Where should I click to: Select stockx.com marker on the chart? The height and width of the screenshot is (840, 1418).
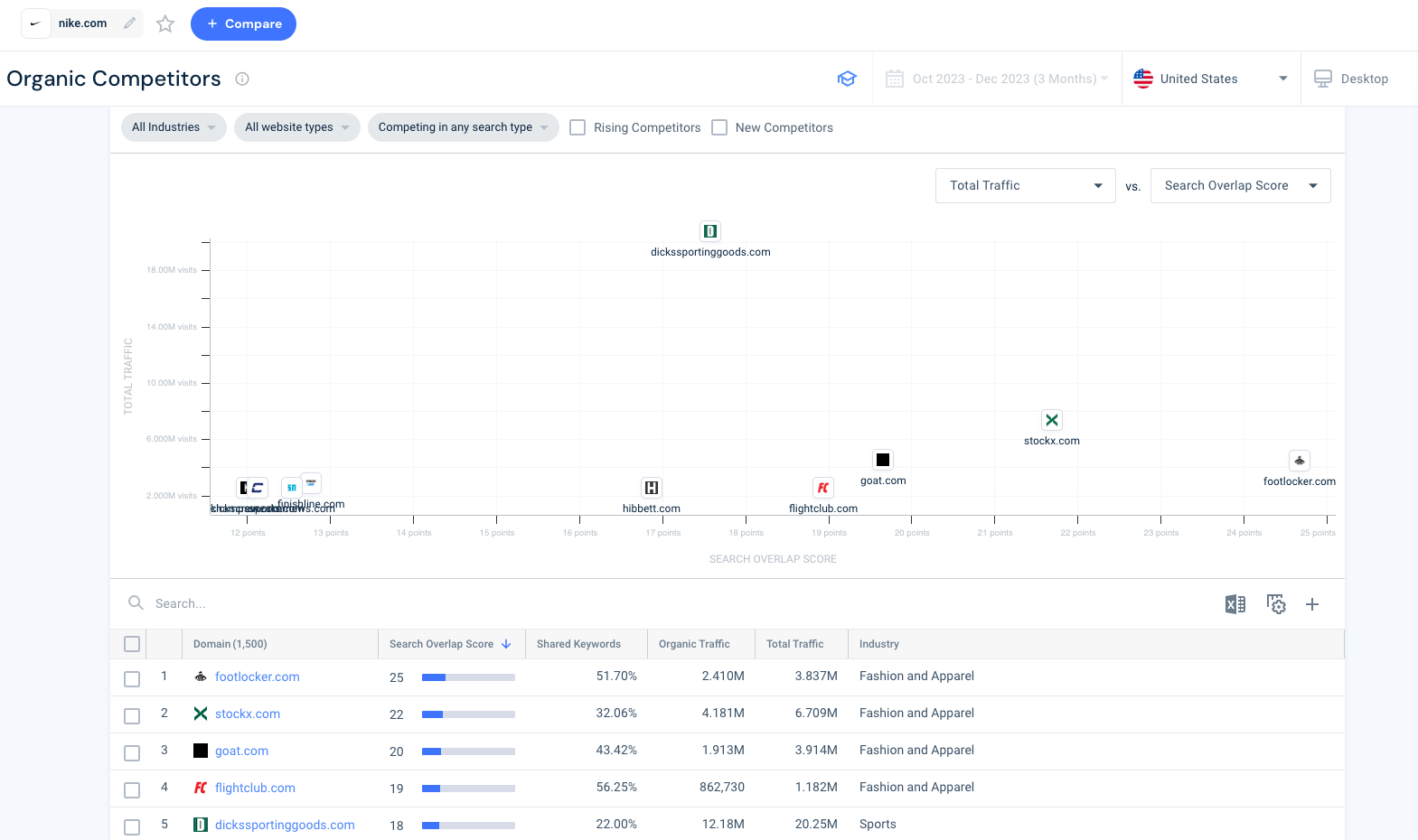pyautogui.click(x=1052, y=420)
